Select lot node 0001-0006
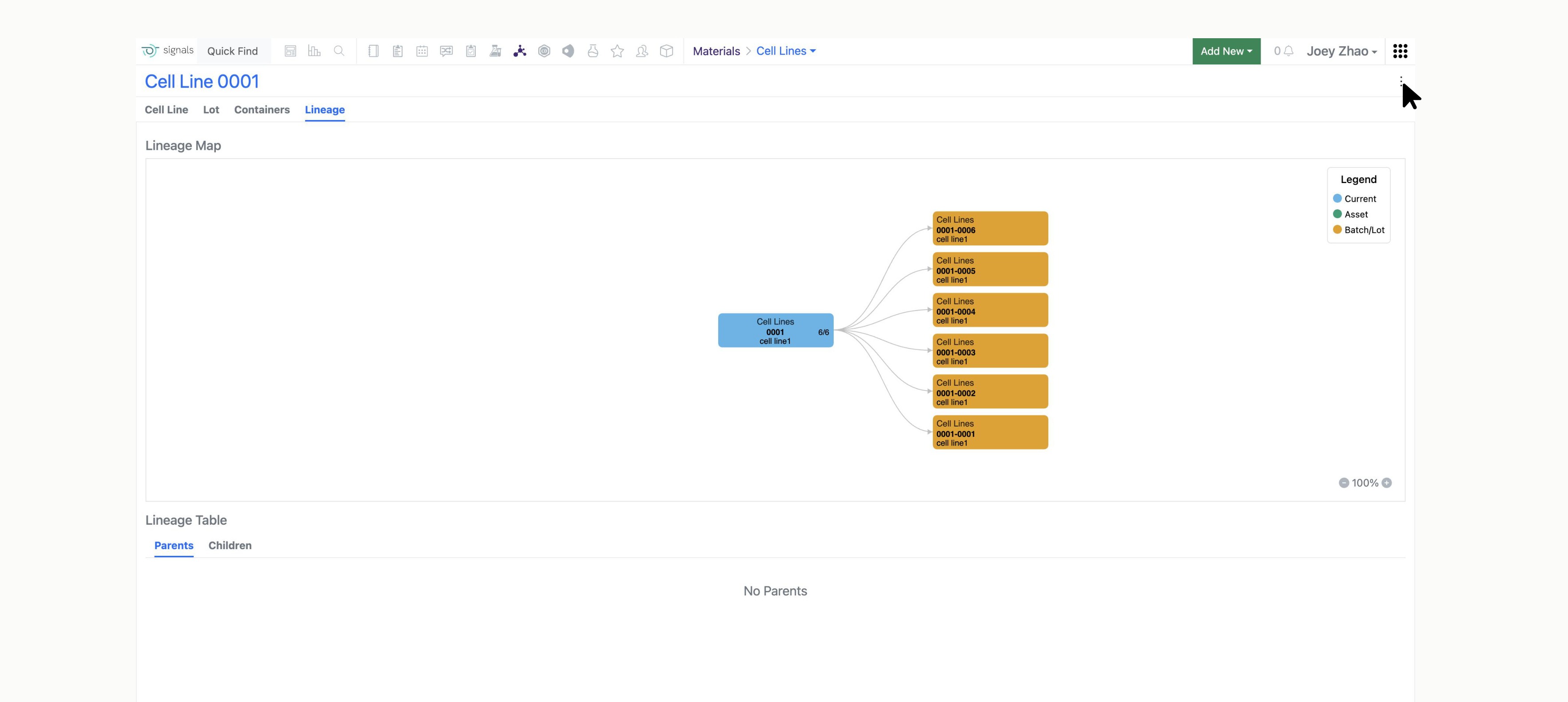1568x702 pixels. (x=991, y=228)
